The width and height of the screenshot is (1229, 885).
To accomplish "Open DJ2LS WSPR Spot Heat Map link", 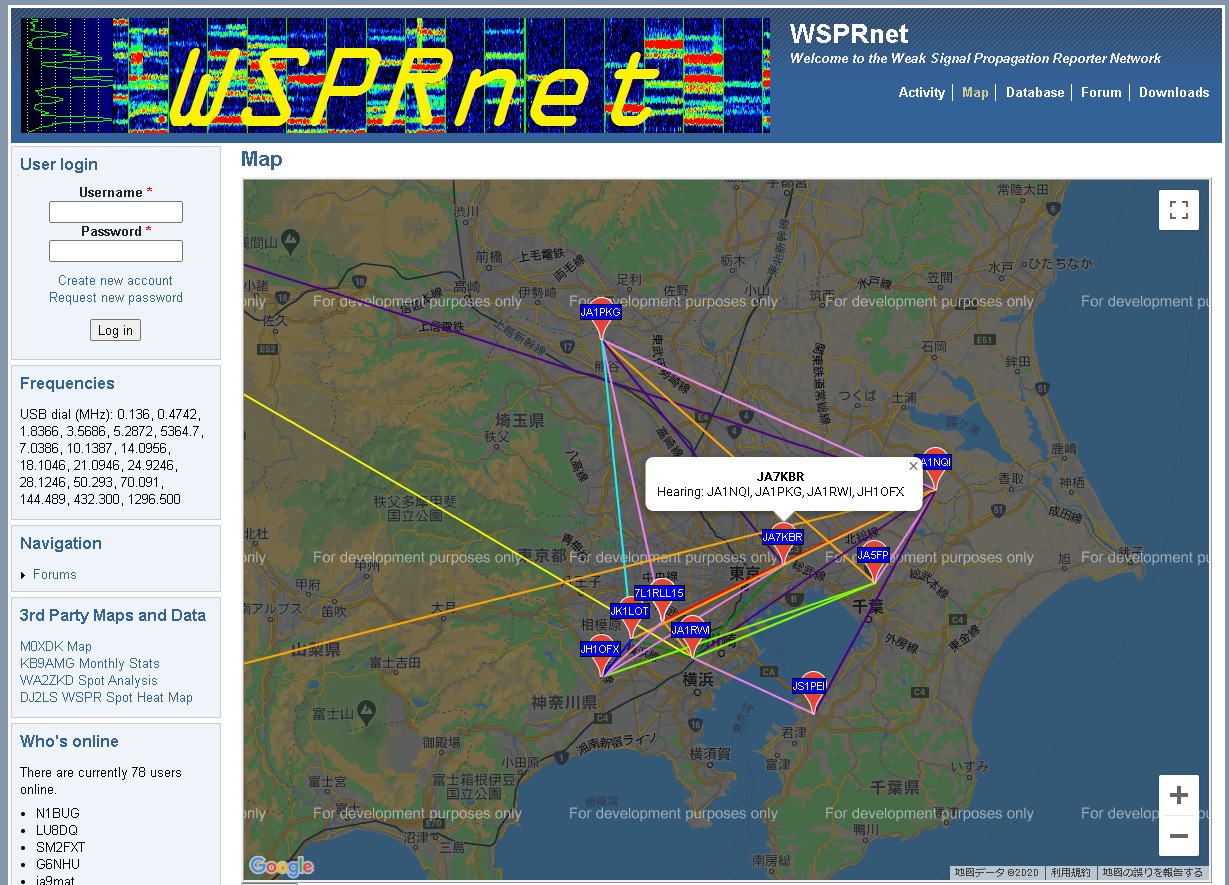I will coord(106,698).
